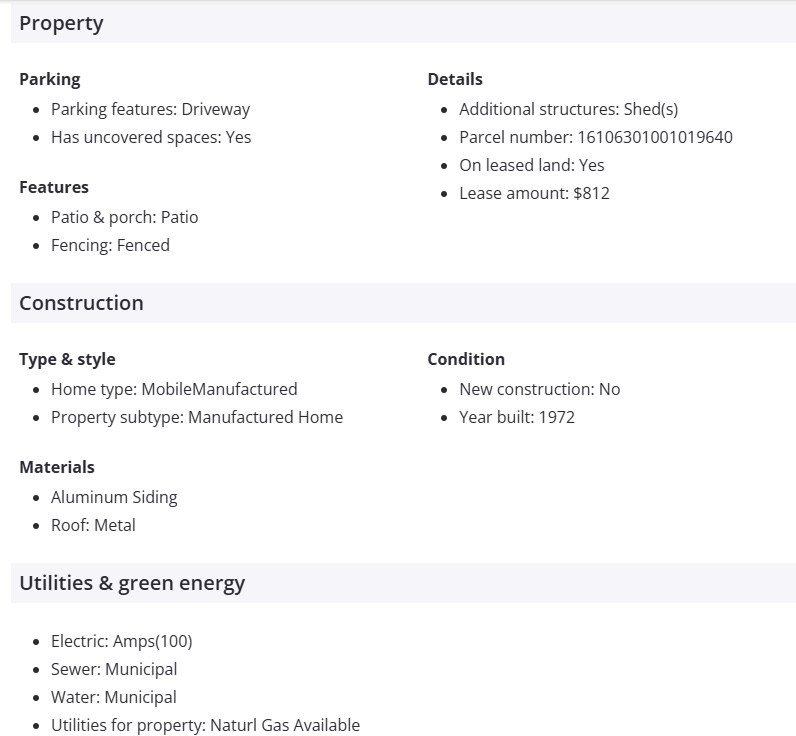Click the Construction section header
Viewport: 796px width, 736px height.
[x=81, y=303]
